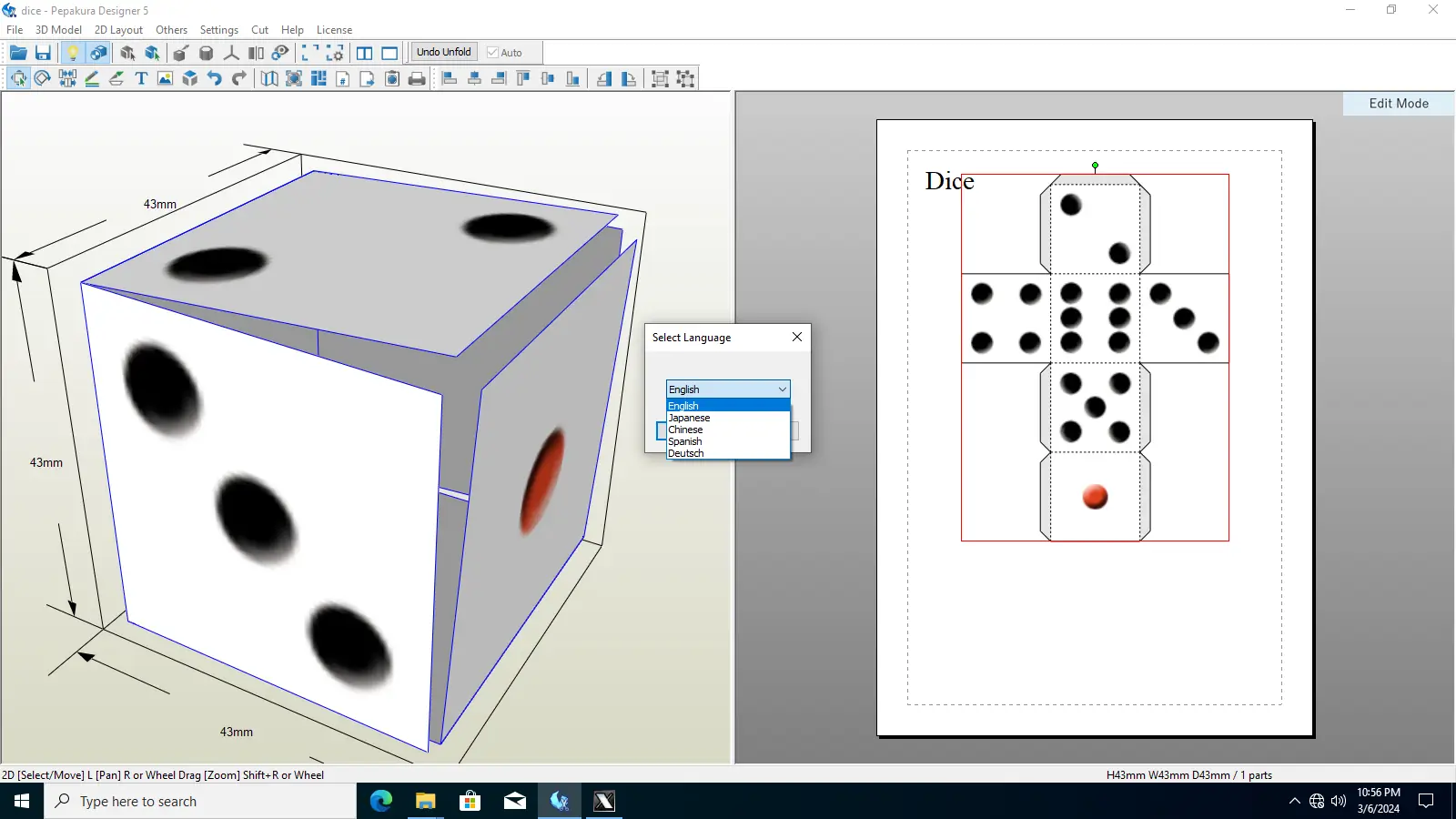Screen dimensions: 1456x819
Task: Select the pencil edge-editing tool
Action: pos(92,78)
